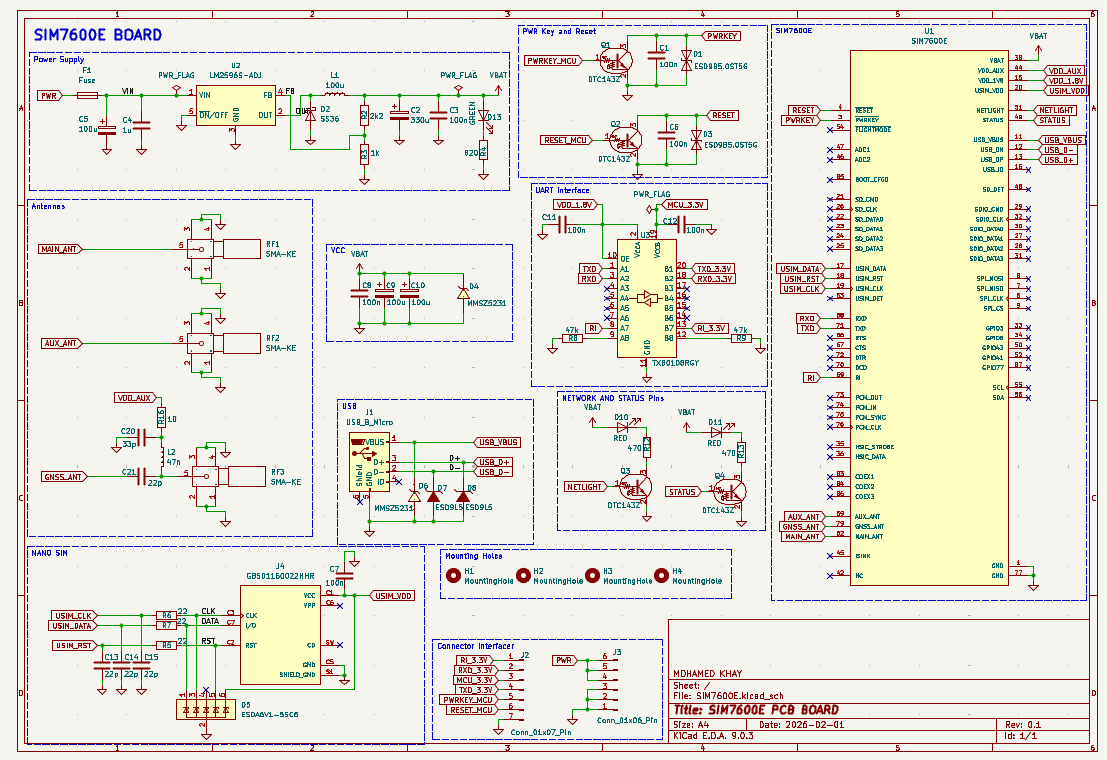The height and width of the screenshot is (760, 1107).
Task: Select the D4 MMSZ5231 zener in VCC block
Action: [464, 292]
